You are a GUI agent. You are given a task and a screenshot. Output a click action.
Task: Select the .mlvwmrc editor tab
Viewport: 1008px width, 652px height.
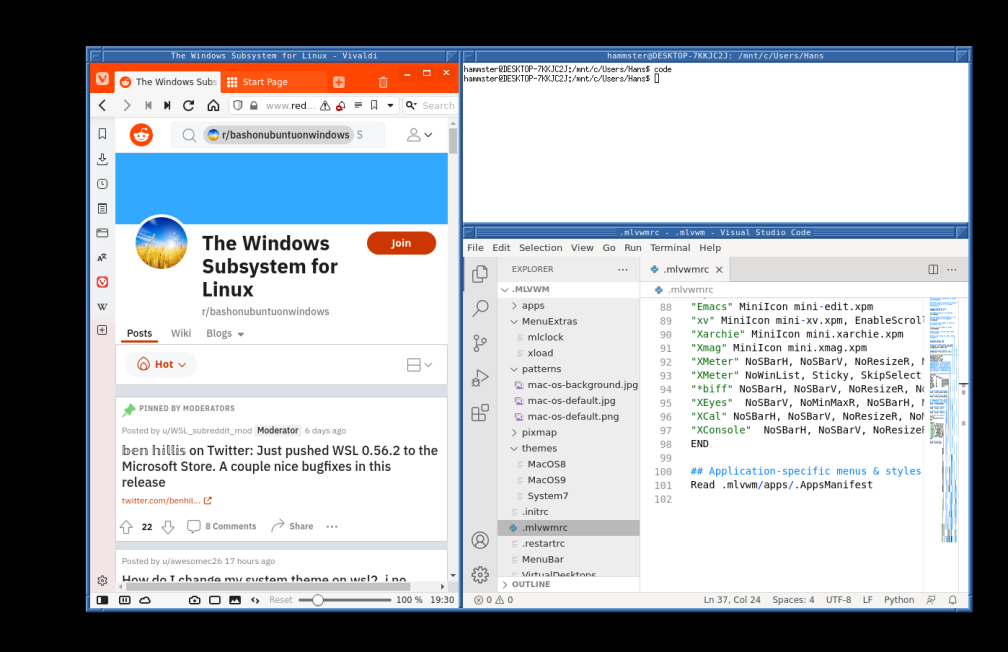(686, 269)
